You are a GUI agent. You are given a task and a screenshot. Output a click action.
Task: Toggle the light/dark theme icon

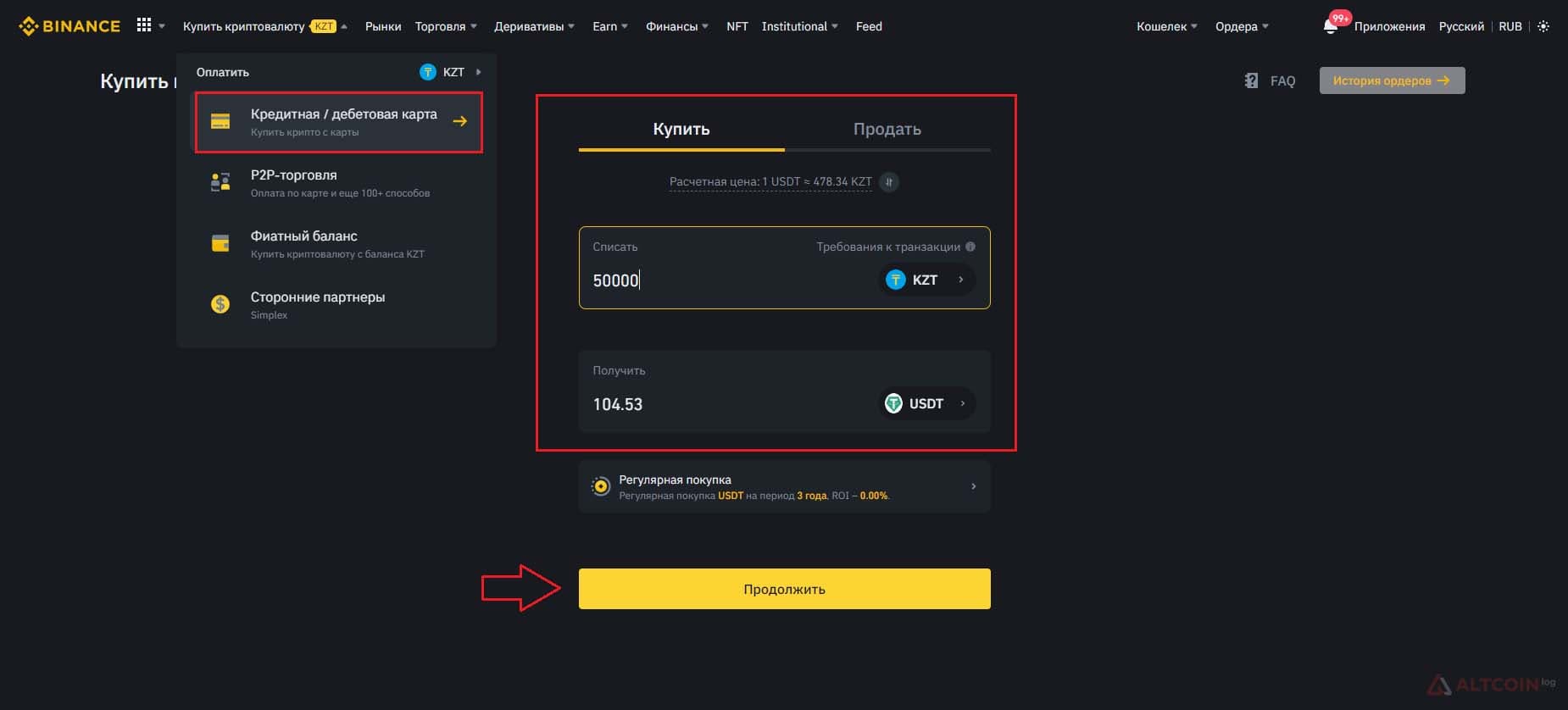pyautogui.click(x=1543, y=26)
